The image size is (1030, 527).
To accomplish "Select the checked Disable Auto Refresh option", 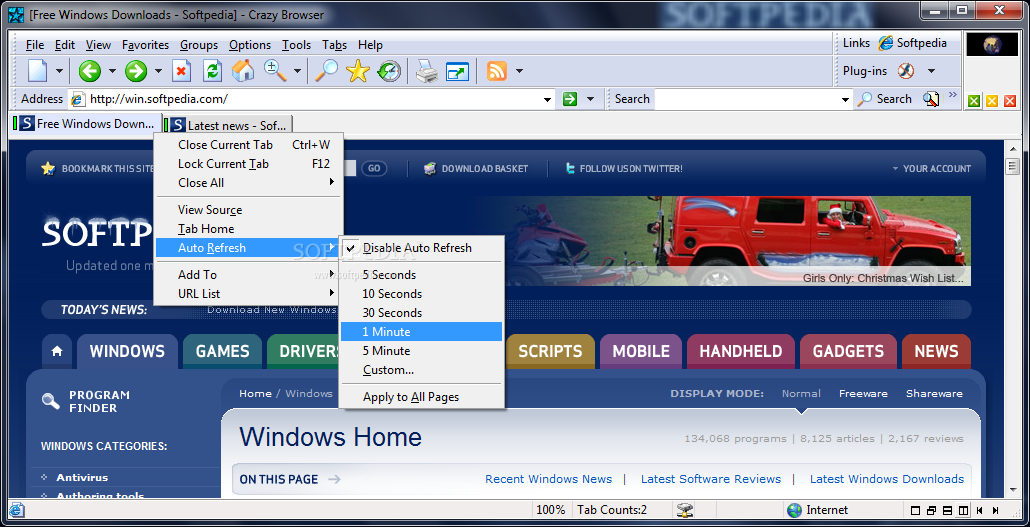I will click(422, 248).
